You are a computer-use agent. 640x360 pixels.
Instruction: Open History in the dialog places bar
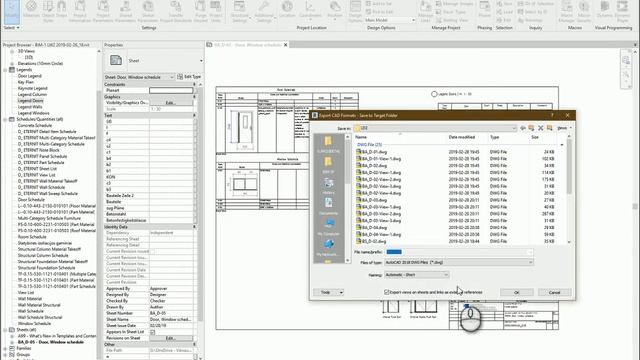[328, 186]
